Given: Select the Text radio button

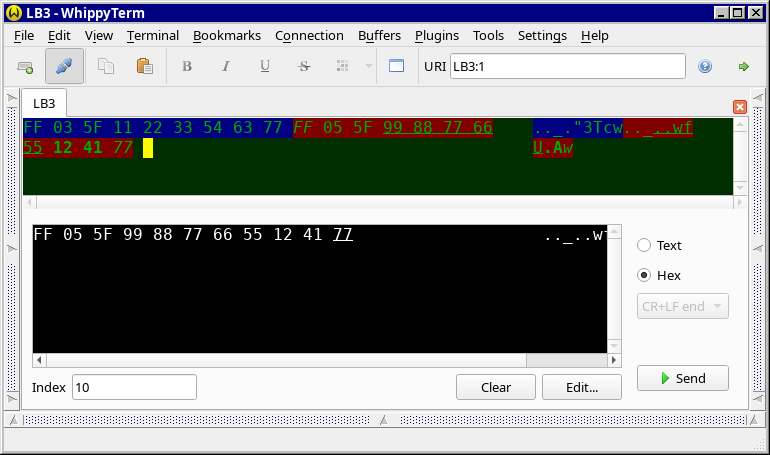Looking at the screenshot, I should [x=644, y=245].
